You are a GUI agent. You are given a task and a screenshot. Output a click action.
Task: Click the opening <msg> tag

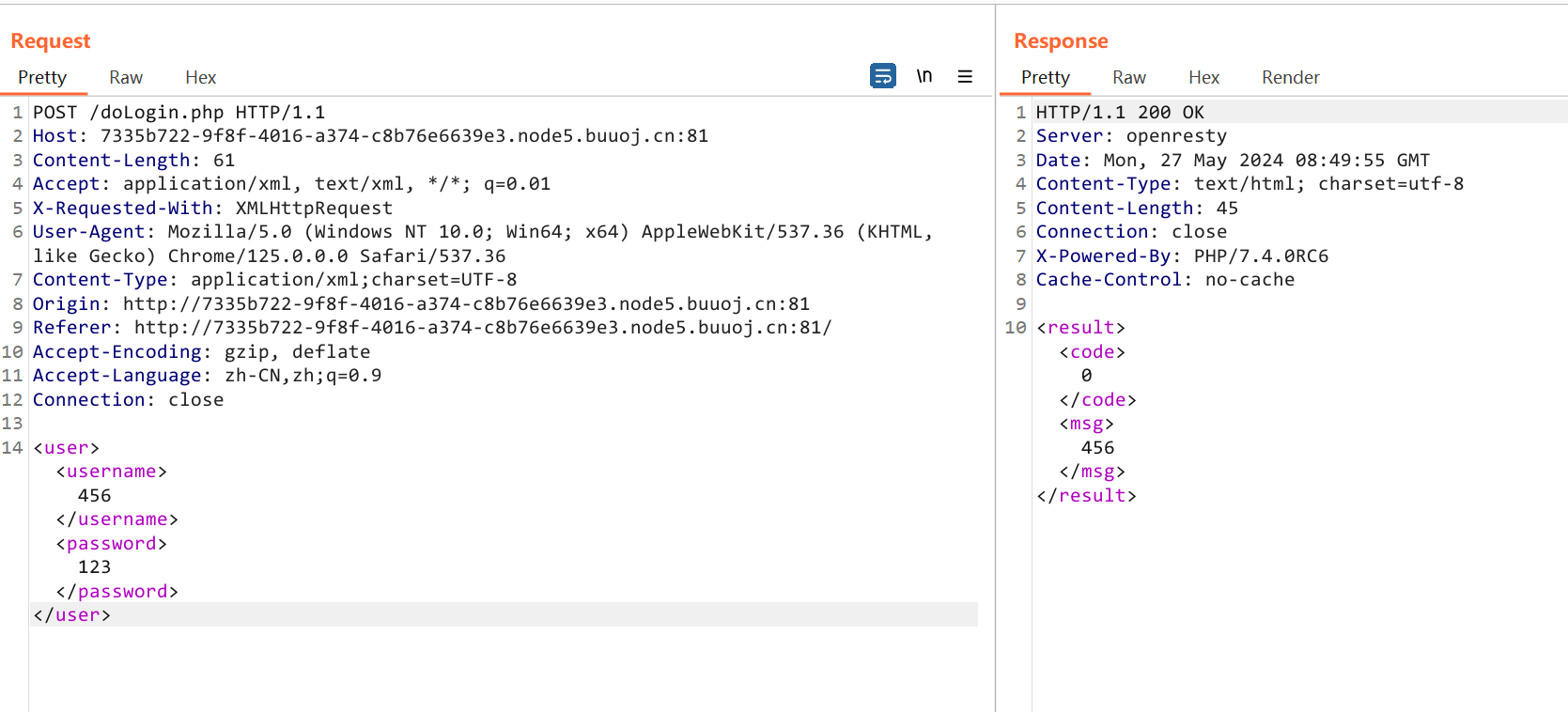(x=1086, y=423)
